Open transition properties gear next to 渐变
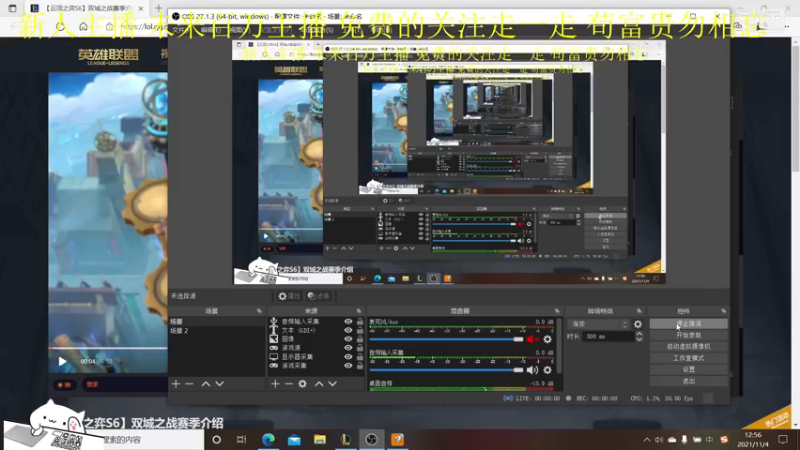 click(x=638, y=324)
